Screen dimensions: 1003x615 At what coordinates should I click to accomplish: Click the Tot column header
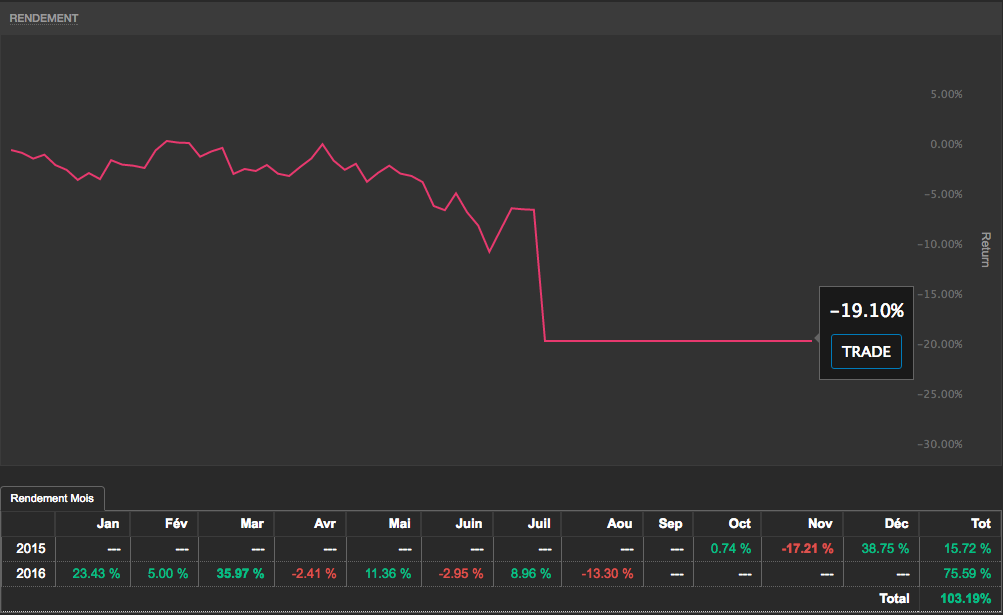tap(980, 523)
